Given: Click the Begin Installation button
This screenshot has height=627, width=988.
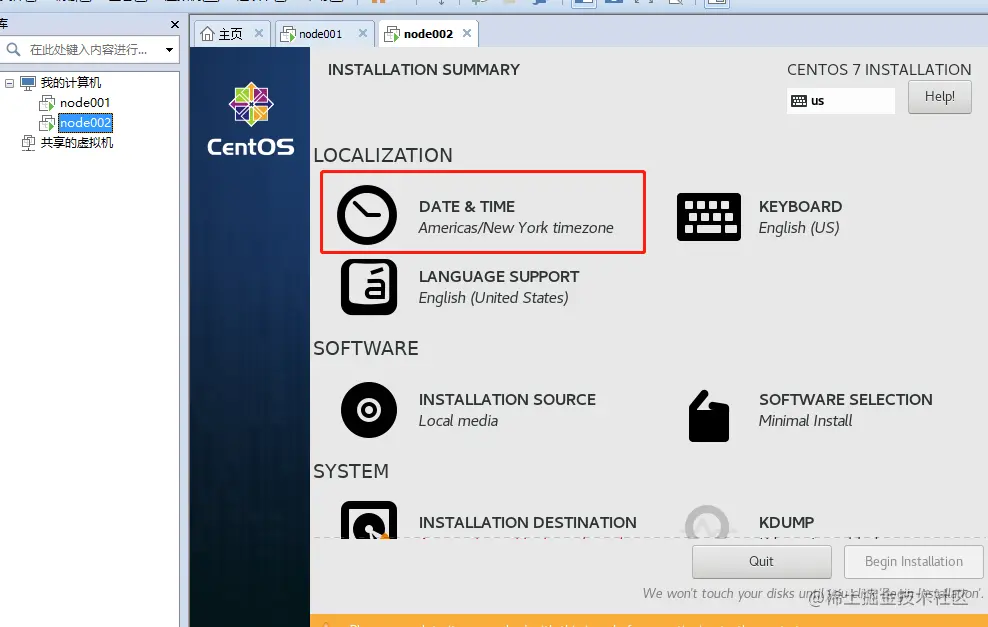Looking at the screenshot, I should tap(914, 561).
